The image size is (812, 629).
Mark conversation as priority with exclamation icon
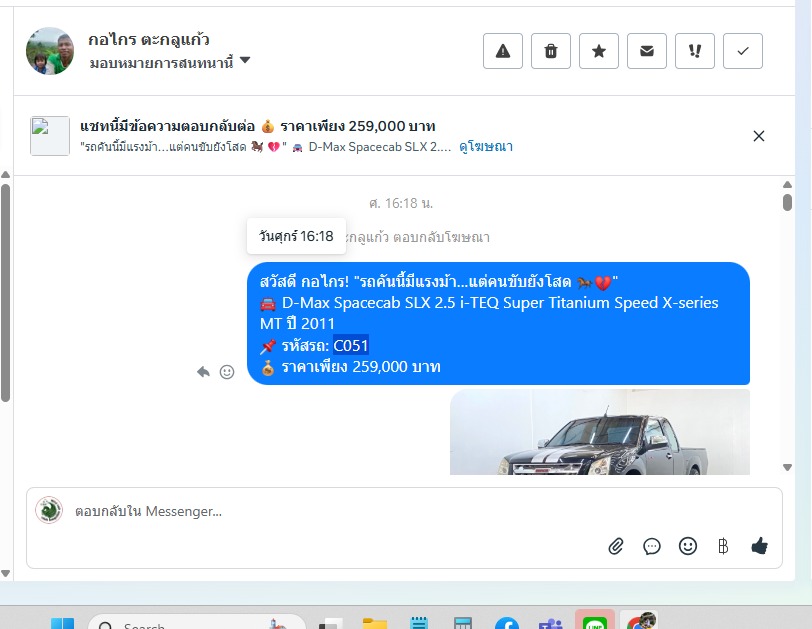click(695, 51)
